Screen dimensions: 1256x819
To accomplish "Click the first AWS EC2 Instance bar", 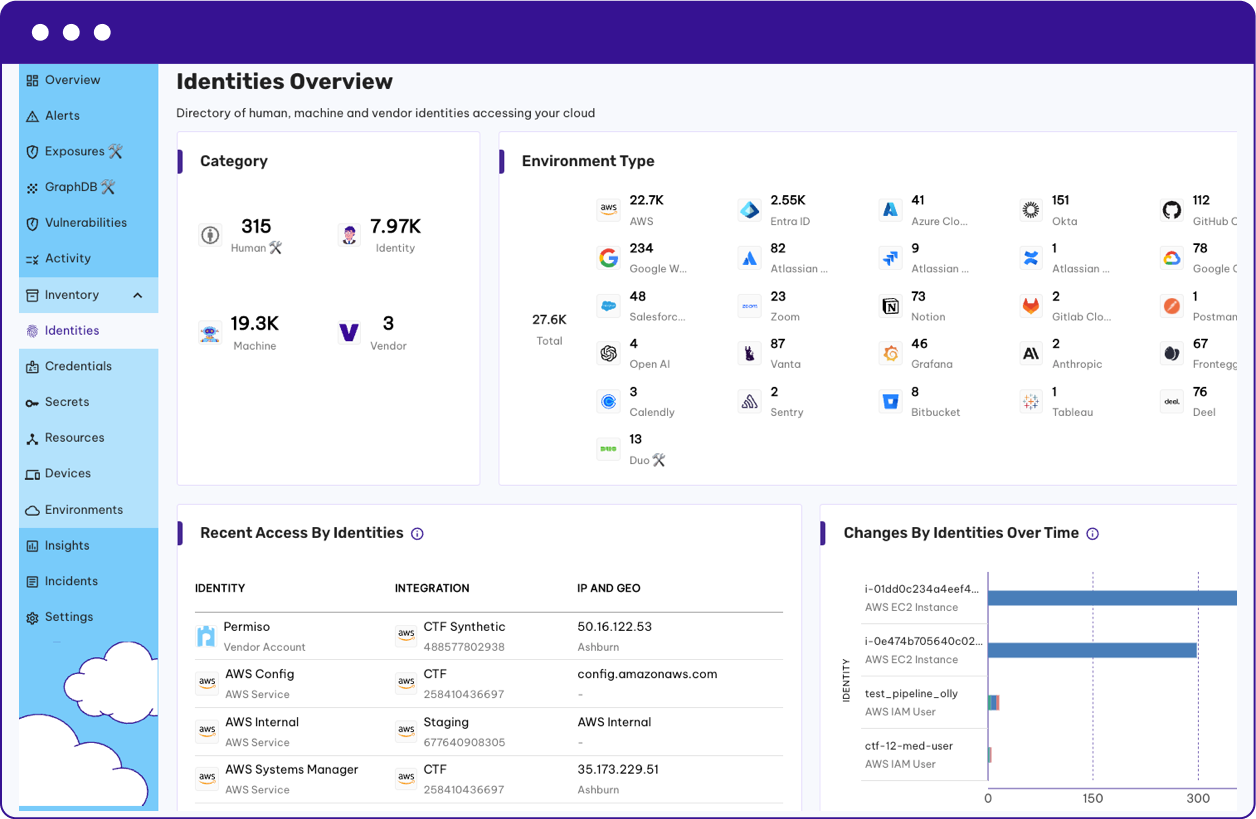I will 1110,598.
